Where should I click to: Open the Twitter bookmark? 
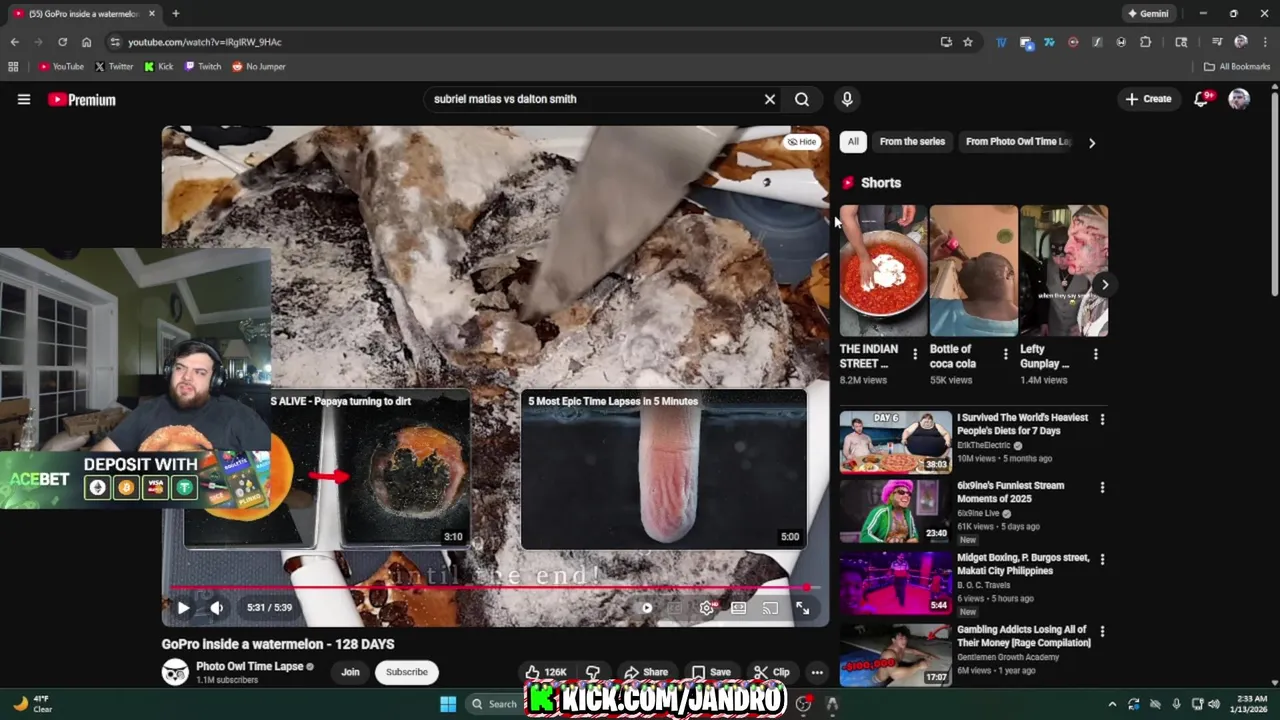click(x=113, y=67)
